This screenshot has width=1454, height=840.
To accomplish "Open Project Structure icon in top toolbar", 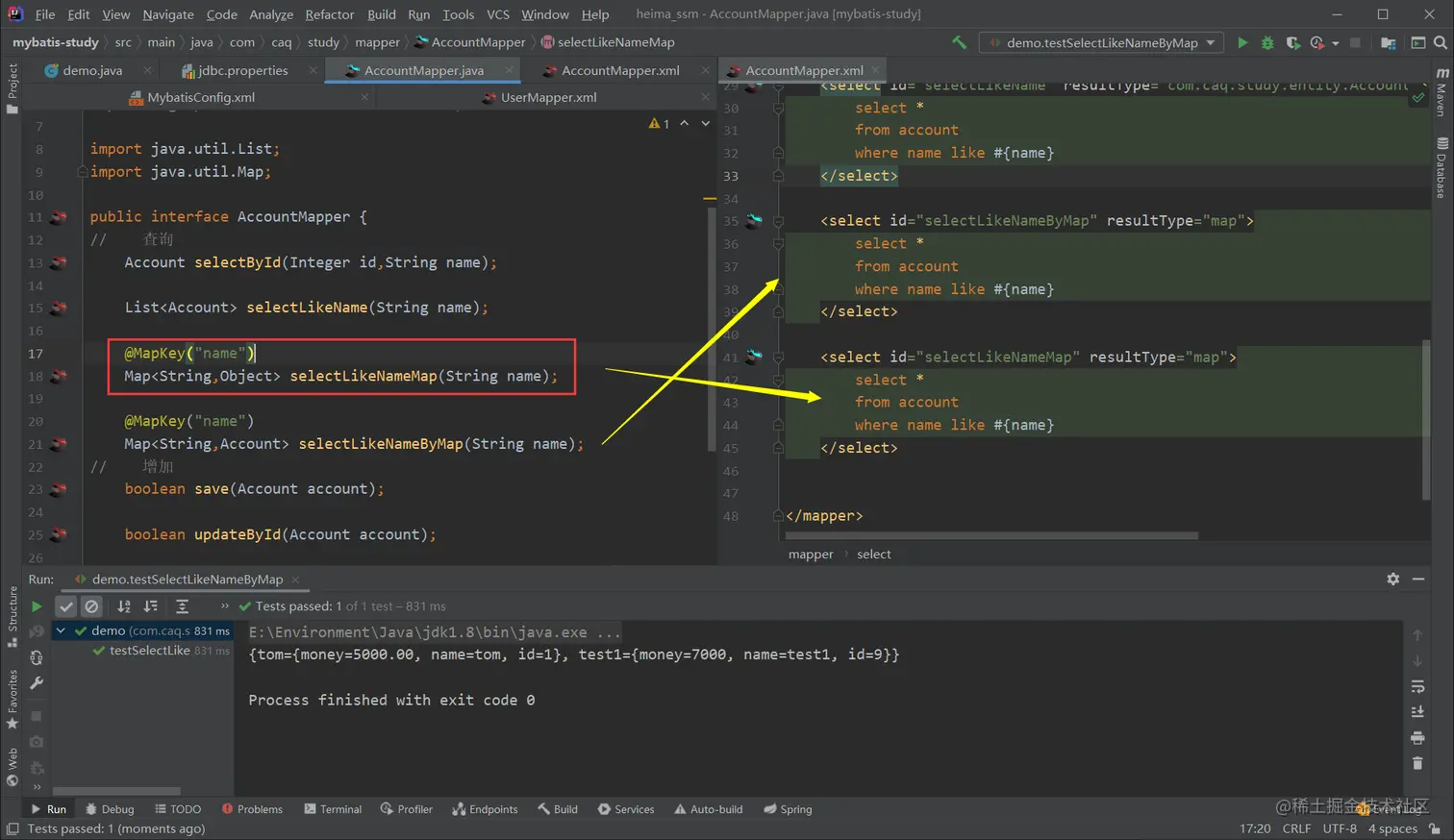I will tap(1388, 42).
